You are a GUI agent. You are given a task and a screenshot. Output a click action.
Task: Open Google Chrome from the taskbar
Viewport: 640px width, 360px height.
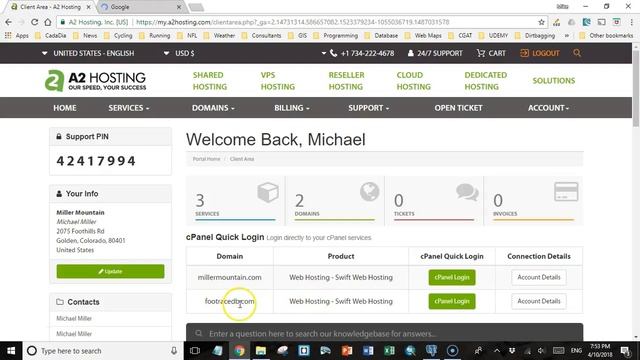(240, 351)
